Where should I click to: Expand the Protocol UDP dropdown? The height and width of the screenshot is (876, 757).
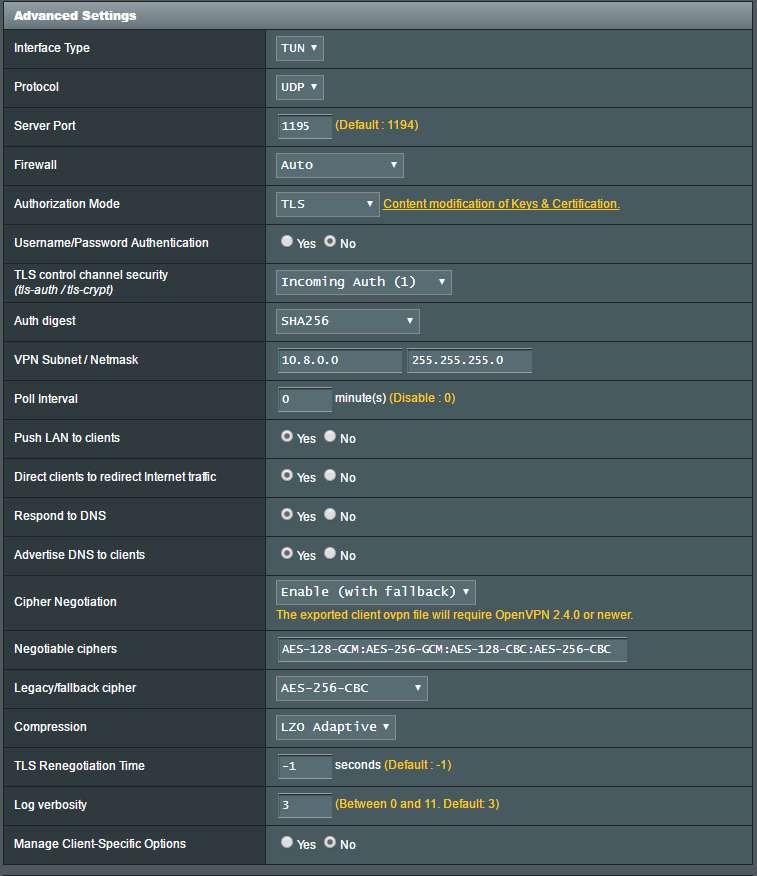pyautogui.click(x=300, y=87)
